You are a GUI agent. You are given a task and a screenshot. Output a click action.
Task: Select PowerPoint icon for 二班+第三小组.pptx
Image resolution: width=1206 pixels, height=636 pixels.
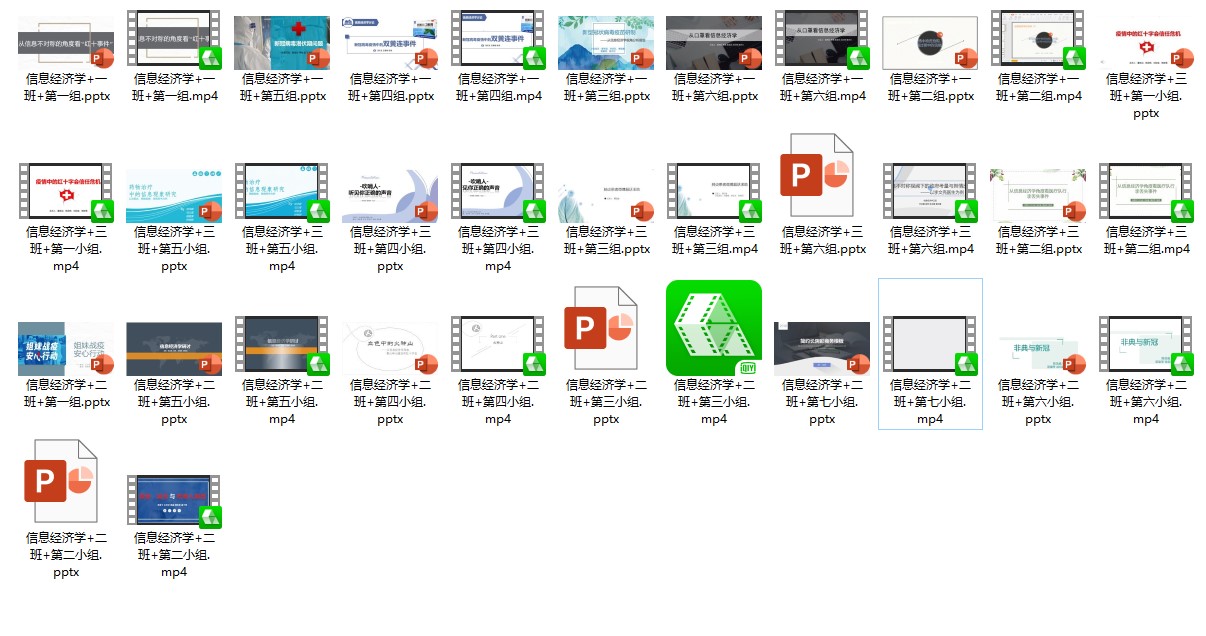click(606, 330)
